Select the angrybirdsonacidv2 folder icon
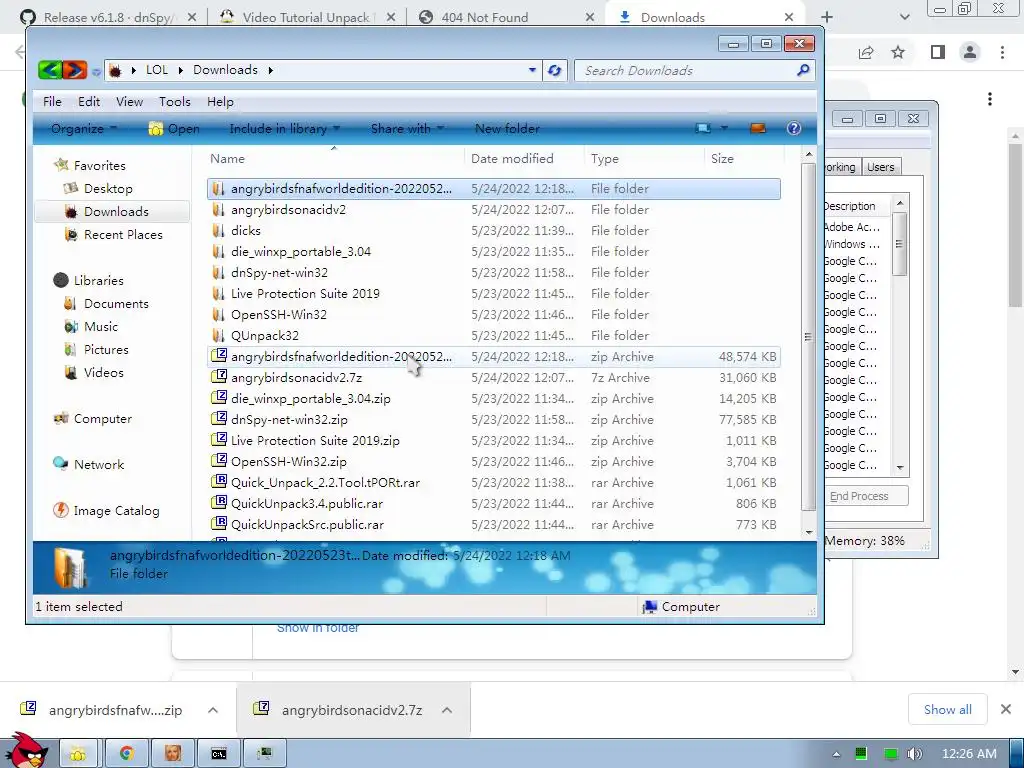 point(219,210)
